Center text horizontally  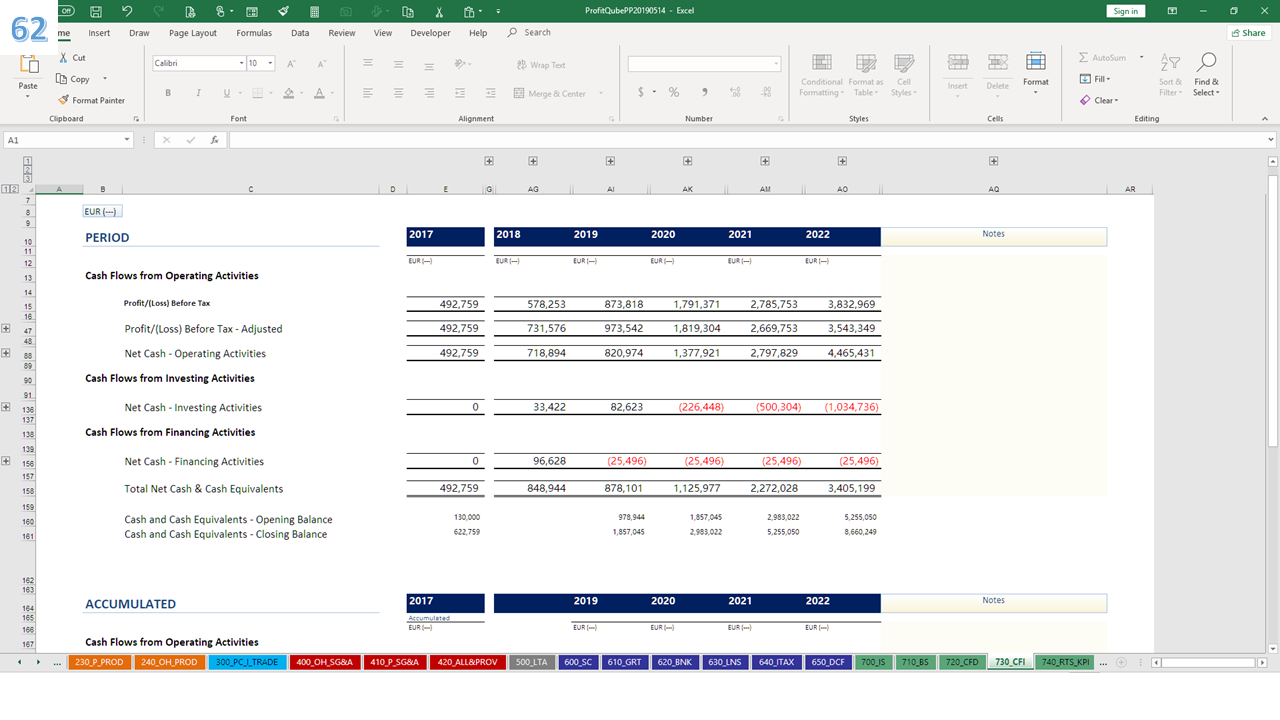[x=398, y=93]
